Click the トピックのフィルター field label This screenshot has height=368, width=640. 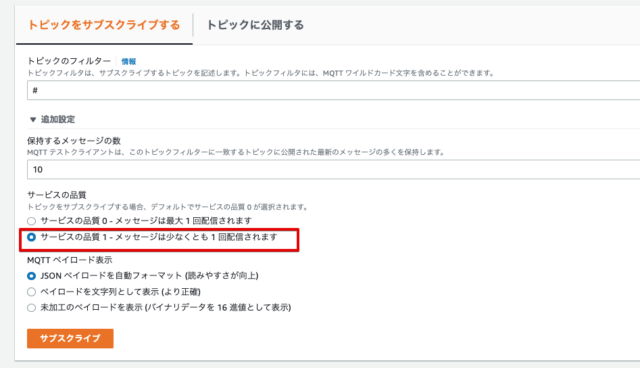point(69,61)
